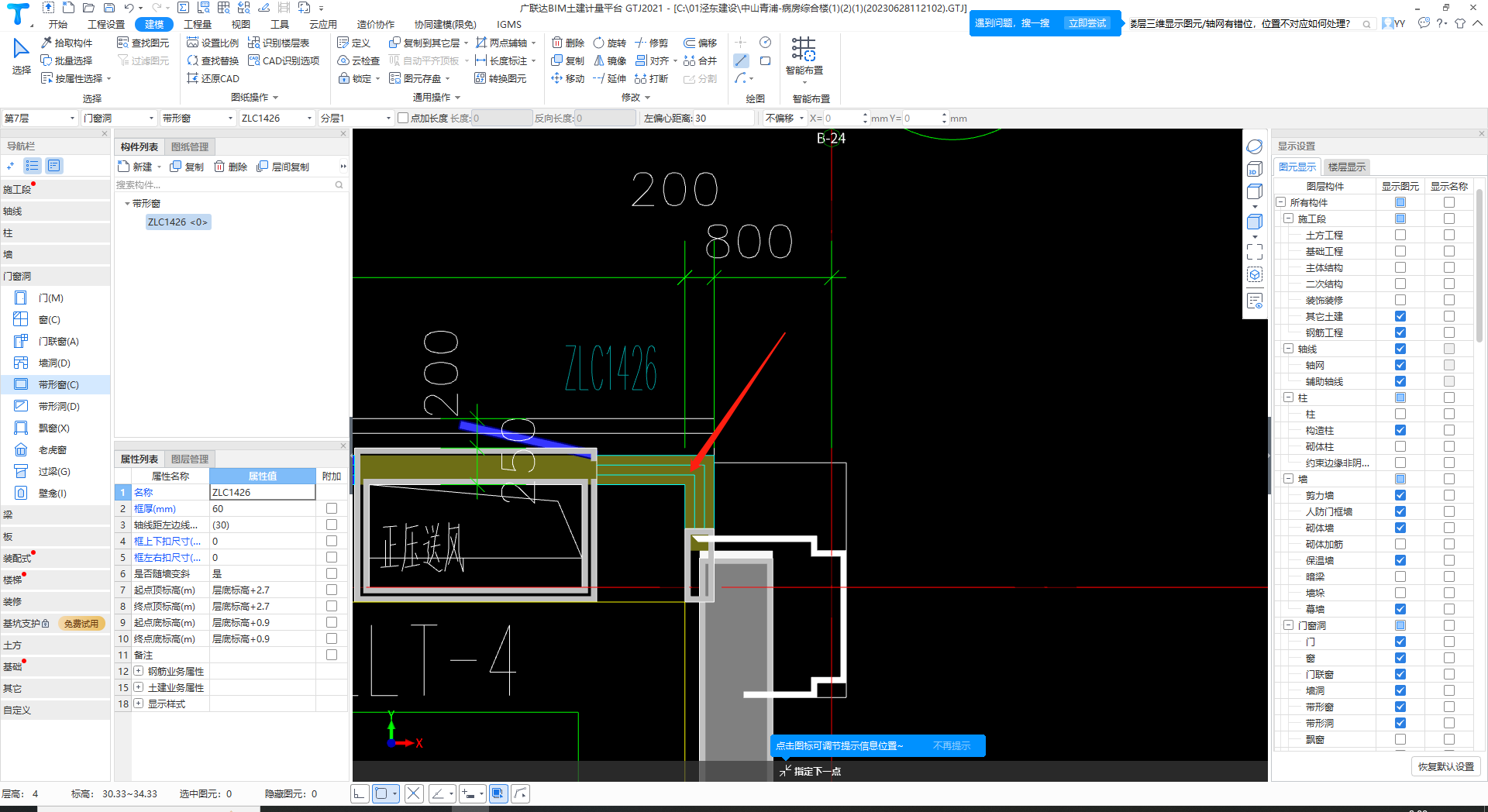The height and width of the screenshot is (812, 1488).
Task: Click 识别楼层表 recognize floor table
Action: click(x=279, y=43)
